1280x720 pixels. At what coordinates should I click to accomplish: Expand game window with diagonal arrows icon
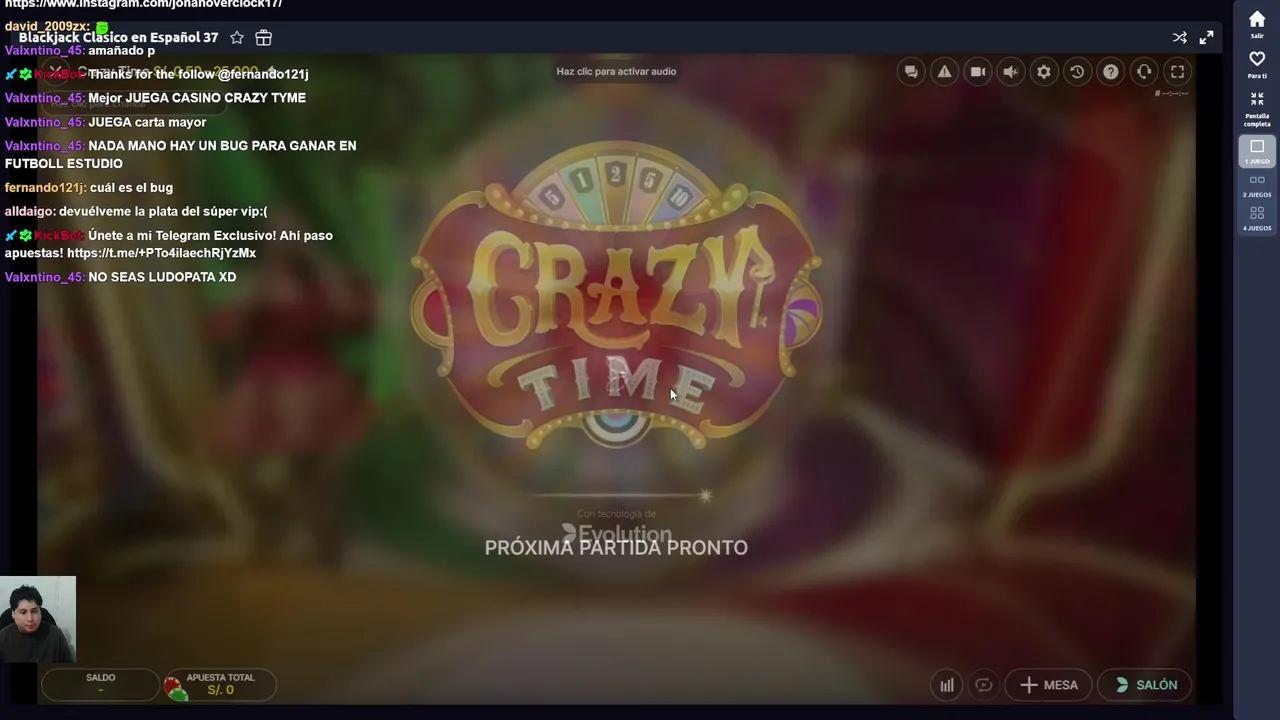coord(1207,38)
